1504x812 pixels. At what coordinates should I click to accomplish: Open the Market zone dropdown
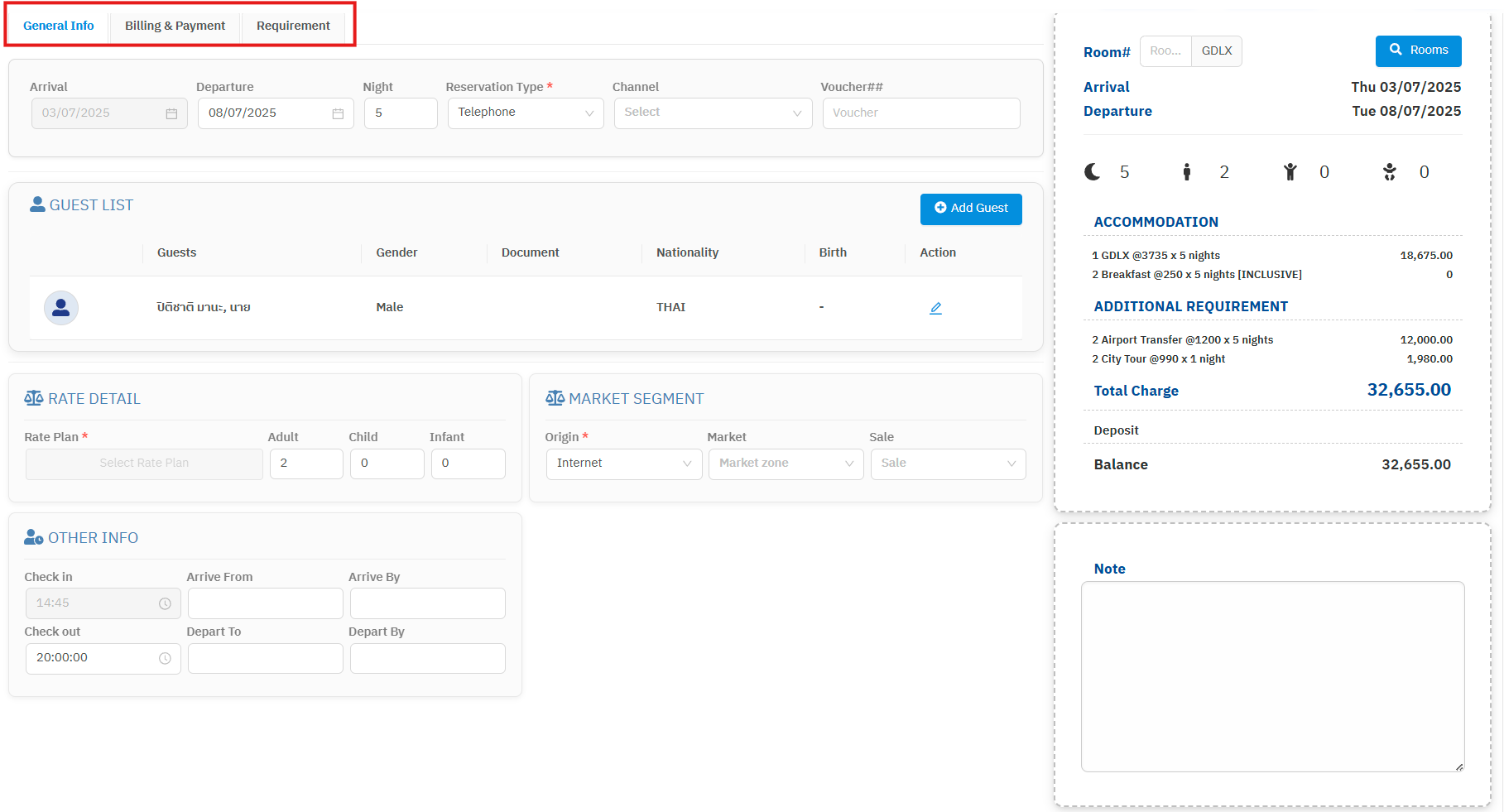click(x=786, y=464)
